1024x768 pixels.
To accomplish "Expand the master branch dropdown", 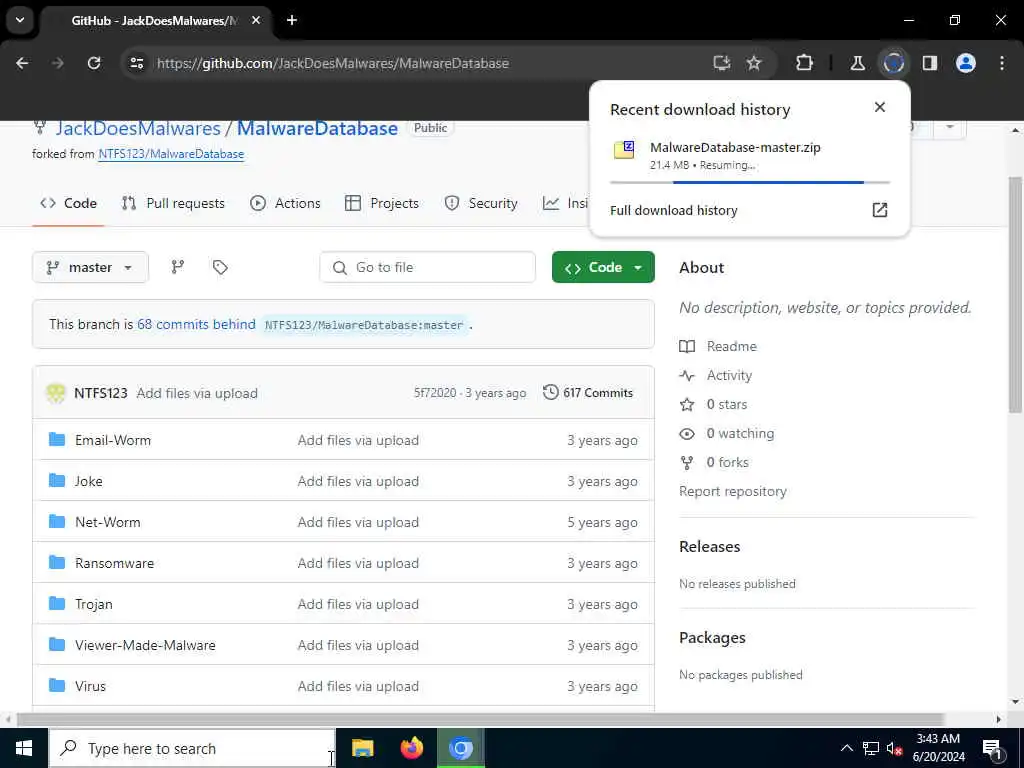I will [90, 267].
